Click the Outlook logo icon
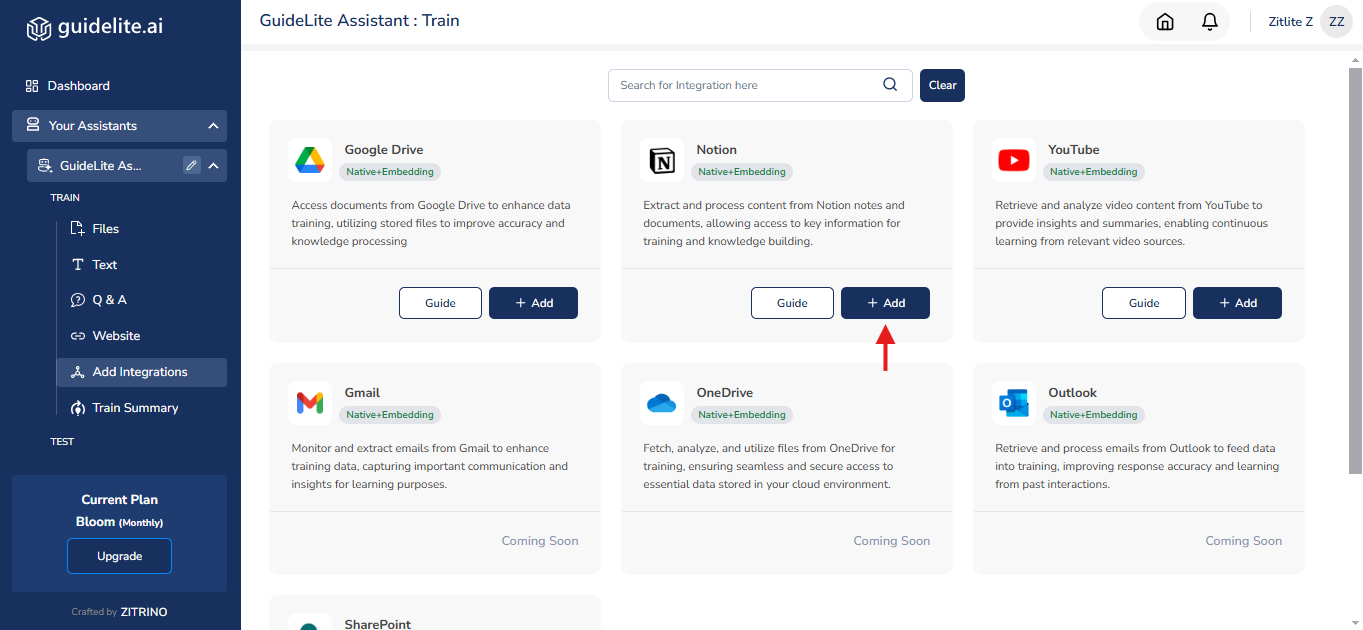This screenshot has width=1363, height=630. tap(1014, 403)
